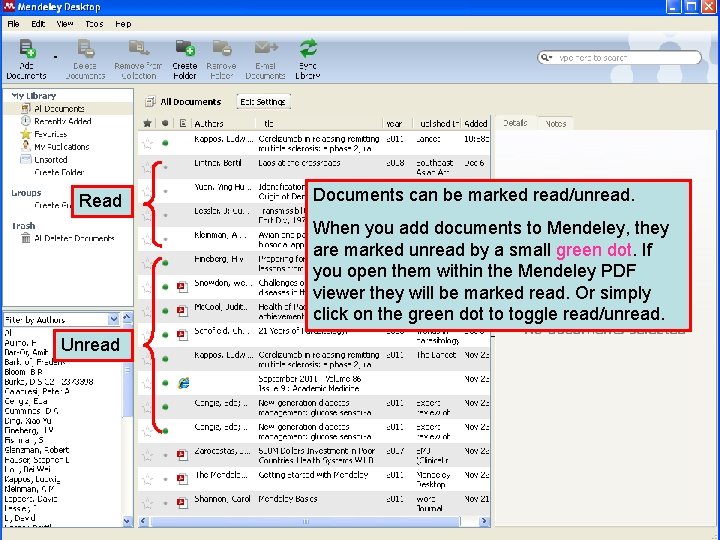Toggle read dot on Shannon, Carol row
Image resolution: width=720 pixels, height=540 pixels.
165,503
